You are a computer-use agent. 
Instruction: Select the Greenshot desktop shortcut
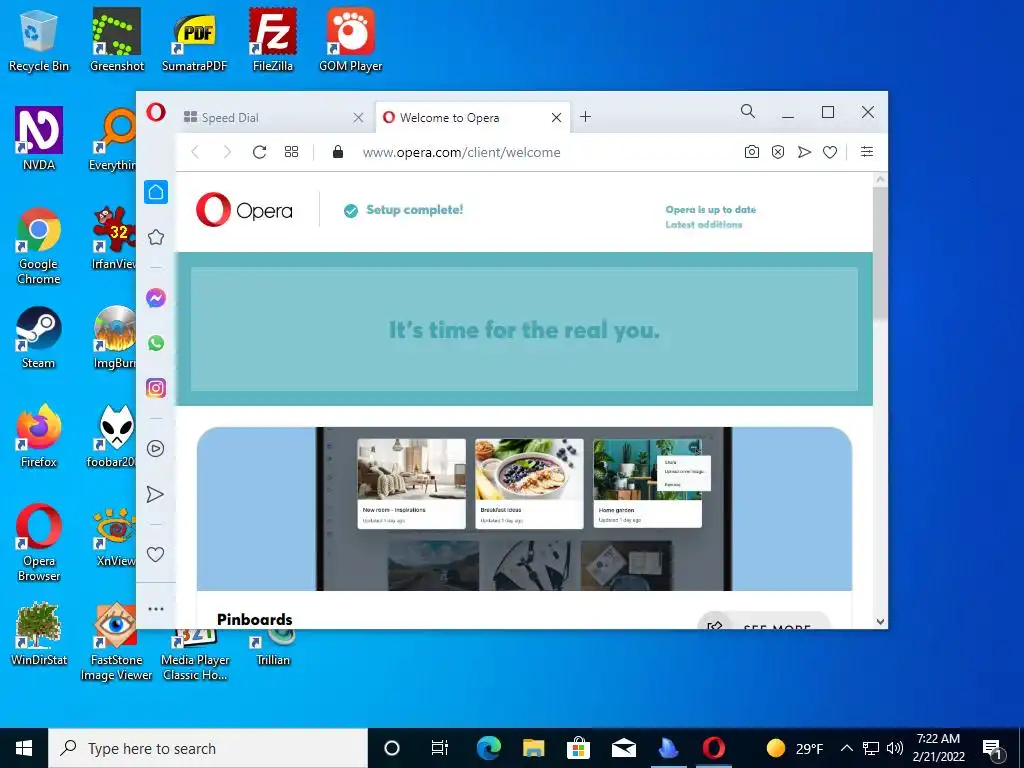pyautogui.click(x=117, y=40)
